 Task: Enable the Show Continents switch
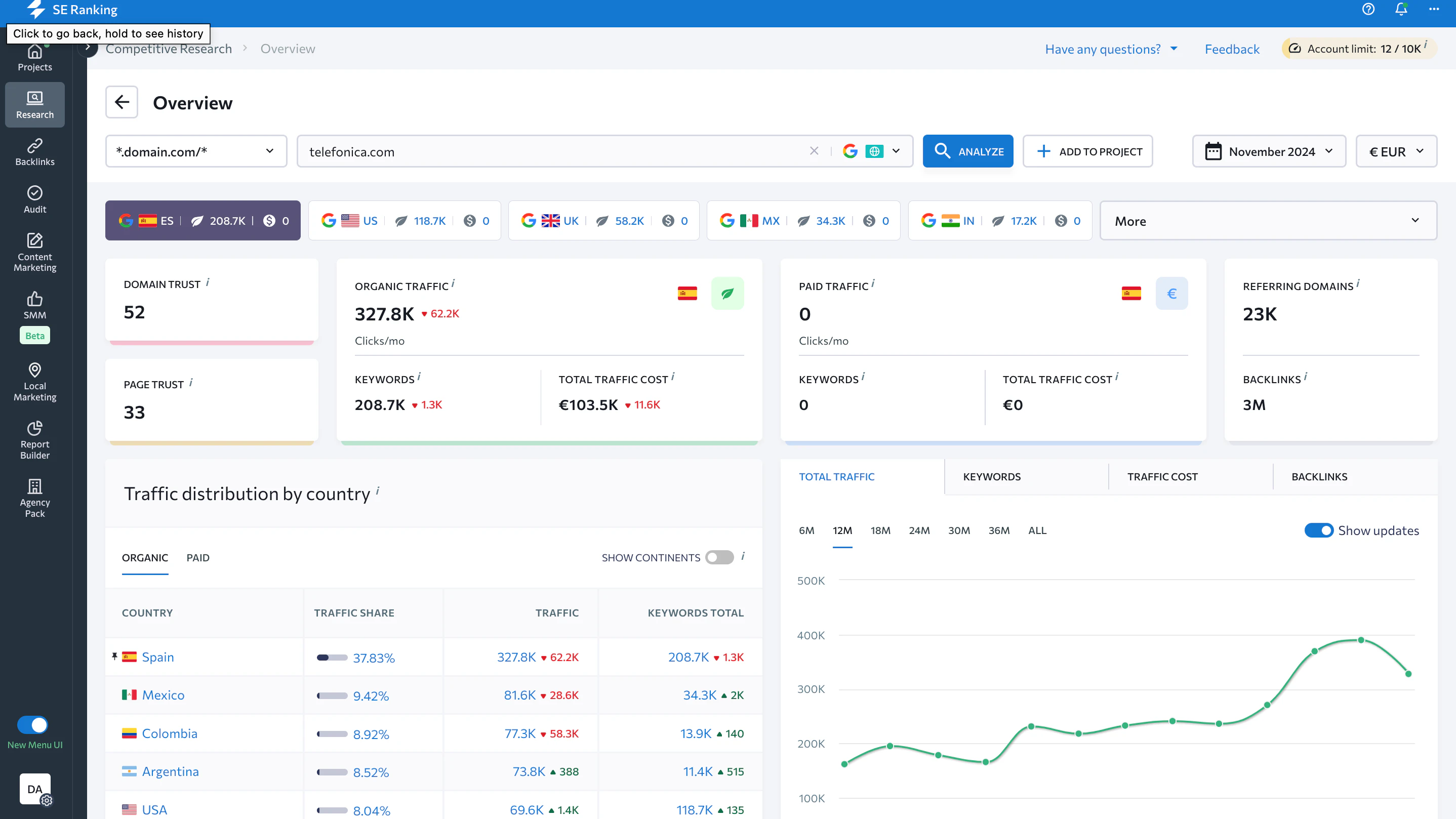(x=719, y=557)
